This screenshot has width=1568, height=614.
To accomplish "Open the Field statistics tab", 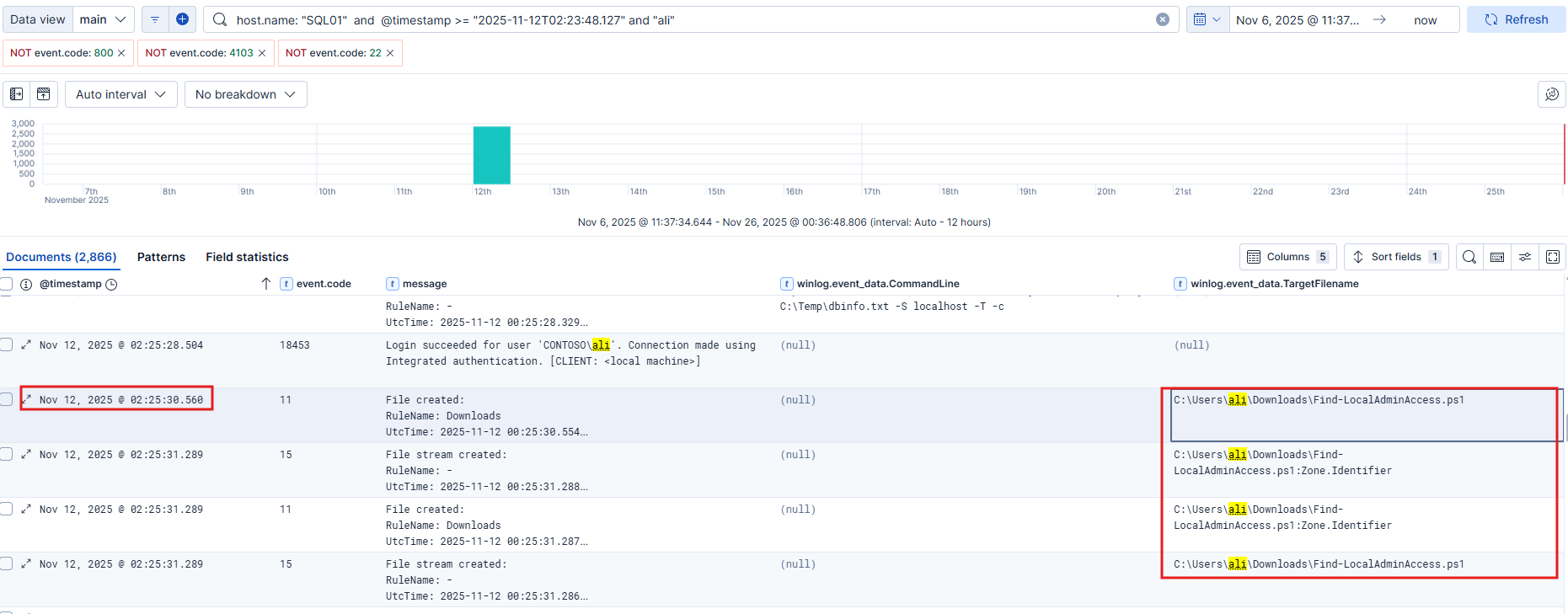I will [x=247, y=257].
